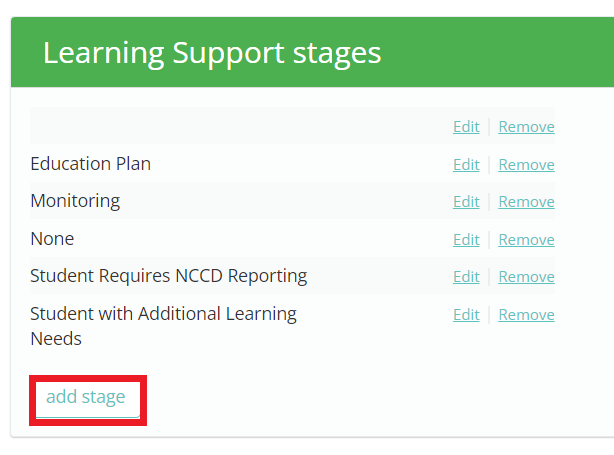Remove the Monitoring stage
The height and width of the screenshot is (455, 614).
[x=526, y=202]
